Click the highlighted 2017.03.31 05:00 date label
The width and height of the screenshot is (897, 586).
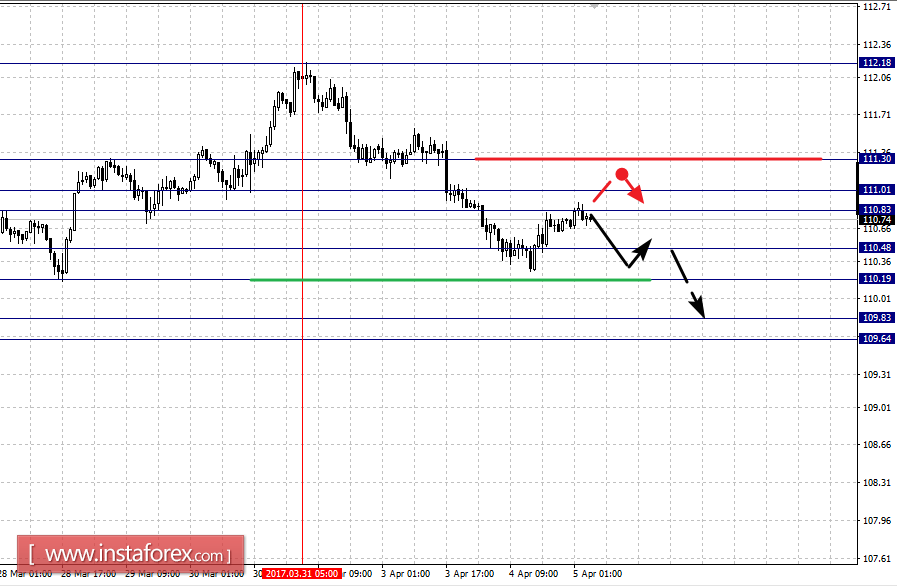[302, 573]
